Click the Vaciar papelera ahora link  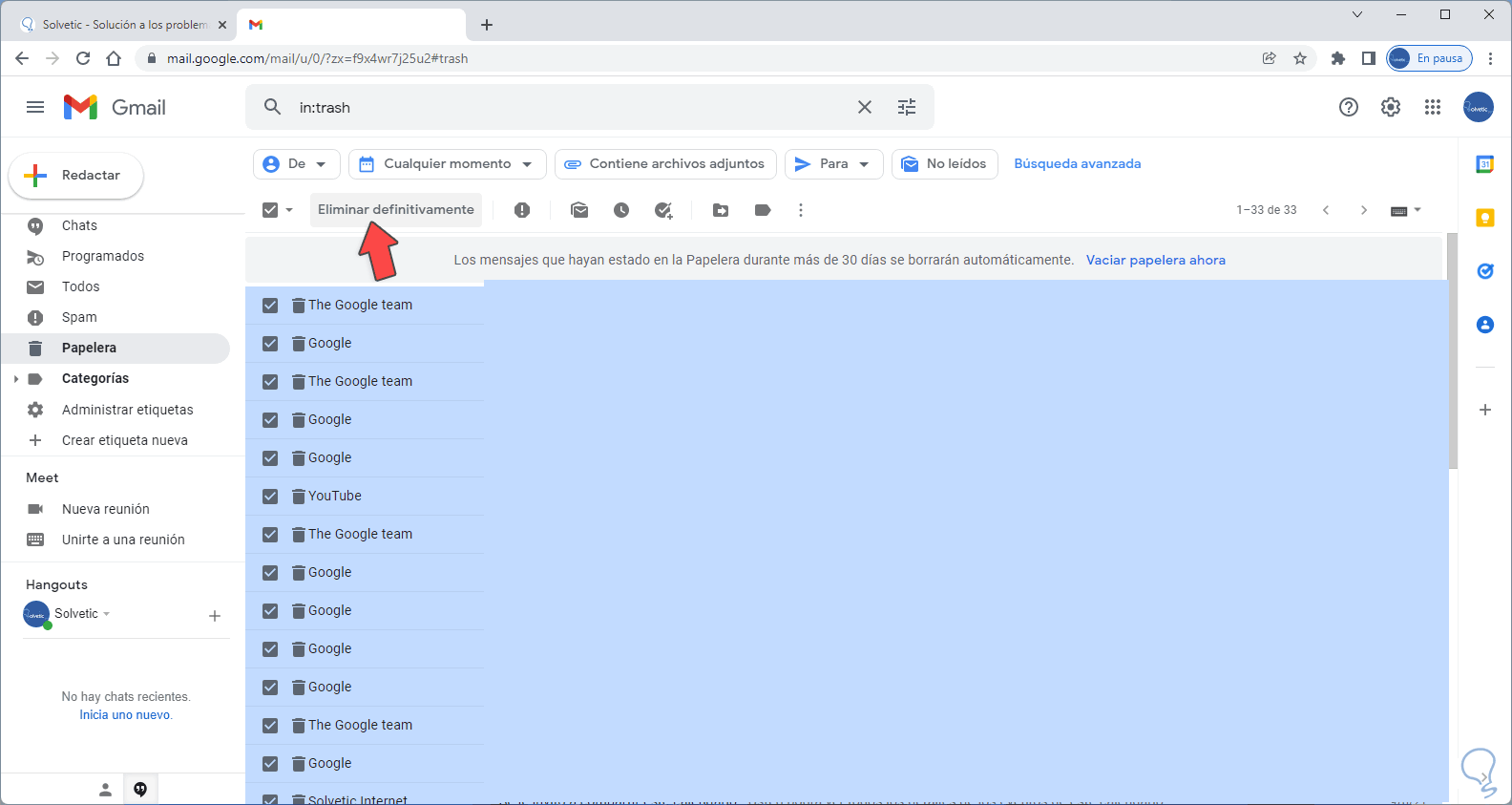pos(1156,260)
